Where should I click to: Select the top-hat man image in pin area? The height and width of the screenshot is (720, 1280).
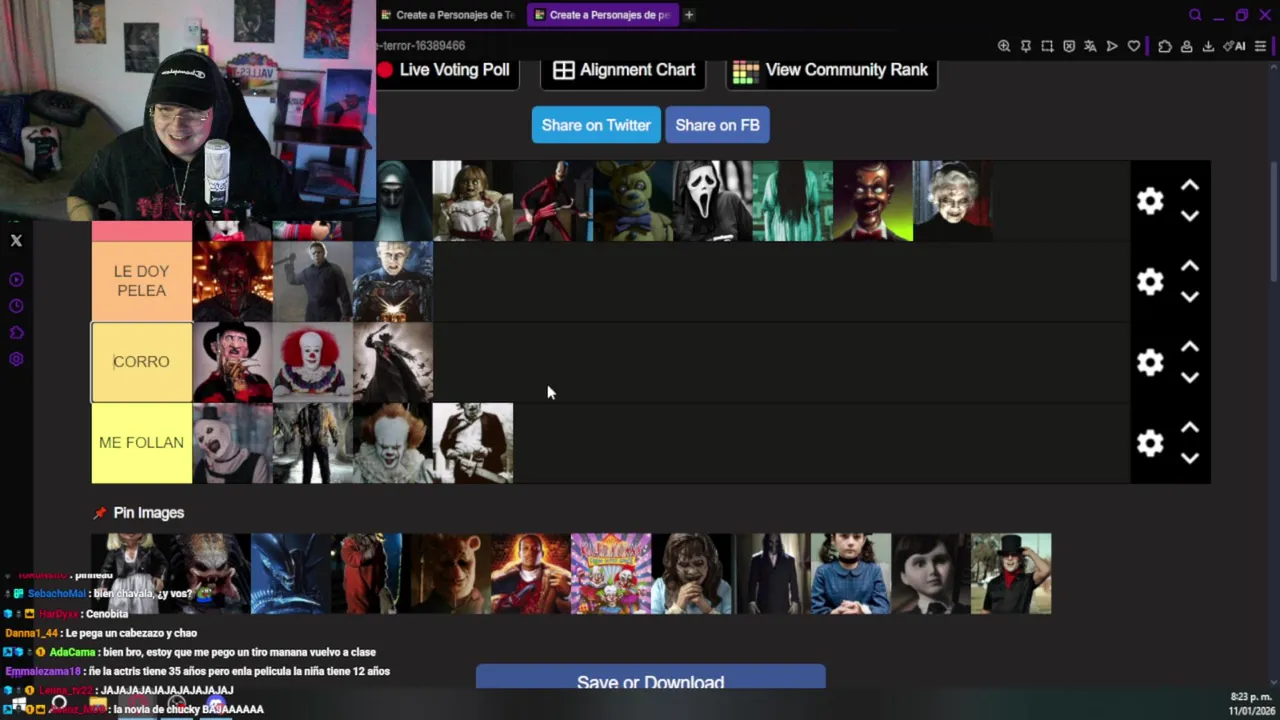click(x=1011, y=573)
